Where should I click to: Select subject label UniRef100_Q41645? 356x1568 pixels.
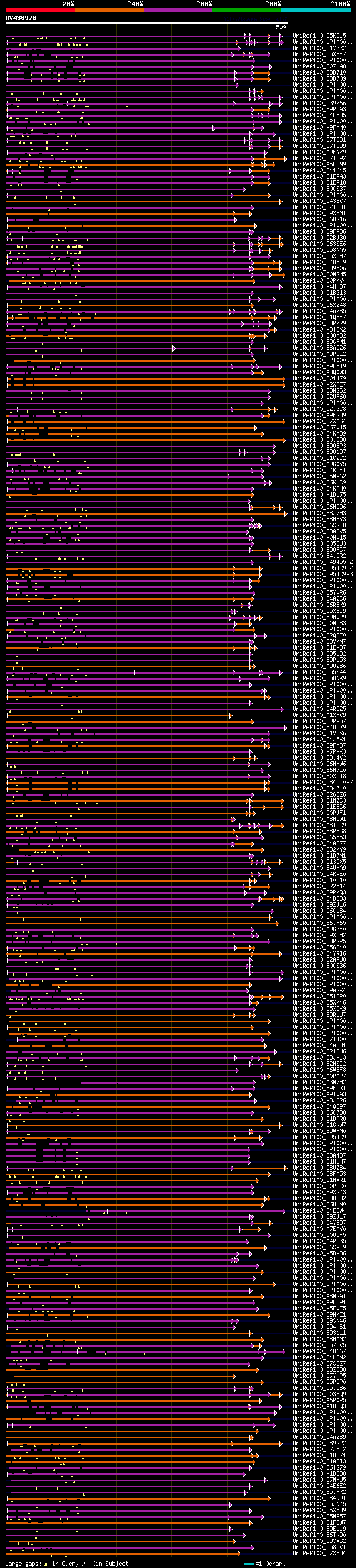[x=319, y=170]
